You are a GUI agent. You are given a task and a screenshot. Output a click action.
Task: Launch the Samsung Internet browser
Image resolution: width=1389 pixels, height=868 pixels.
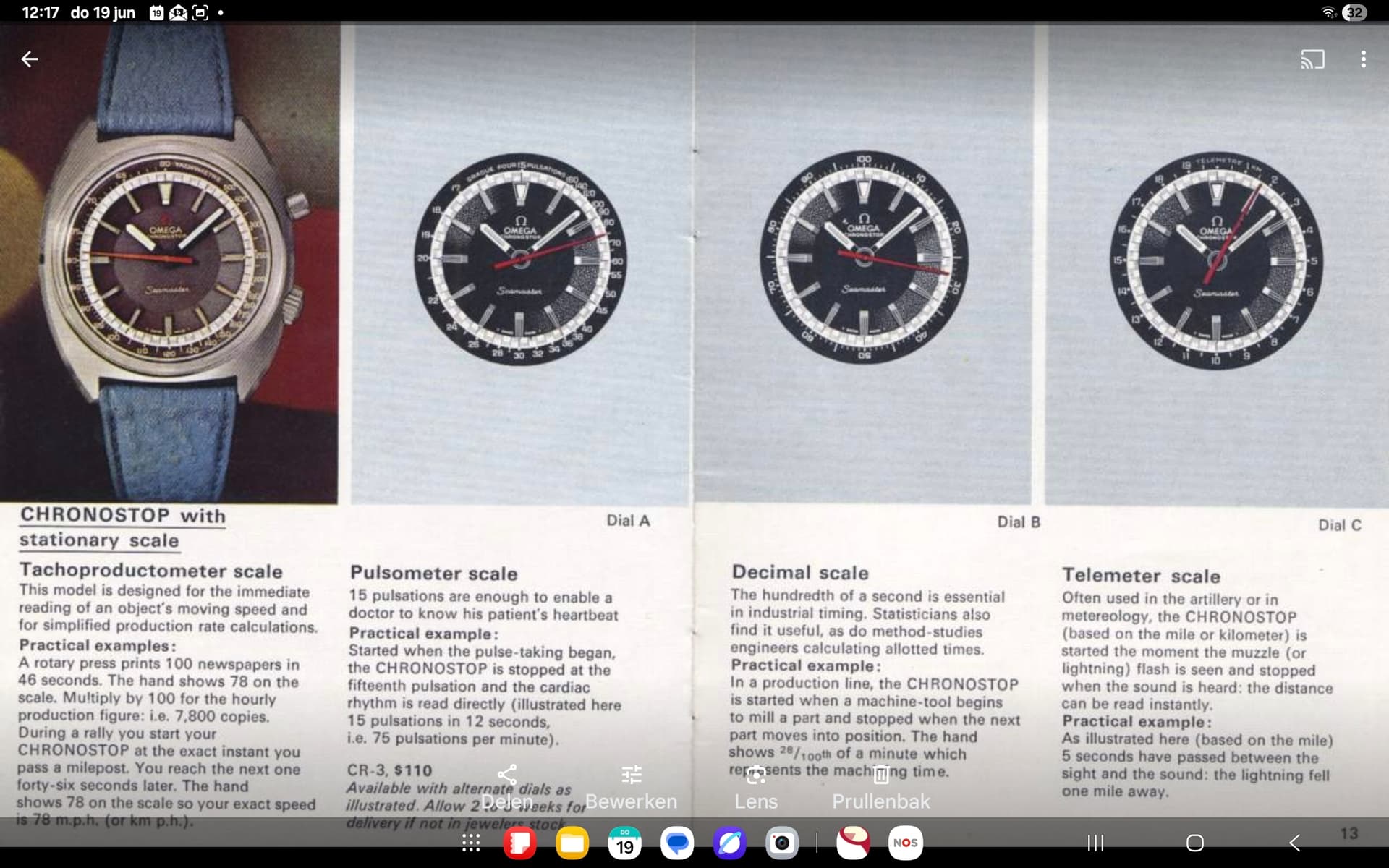pos(729,843)
